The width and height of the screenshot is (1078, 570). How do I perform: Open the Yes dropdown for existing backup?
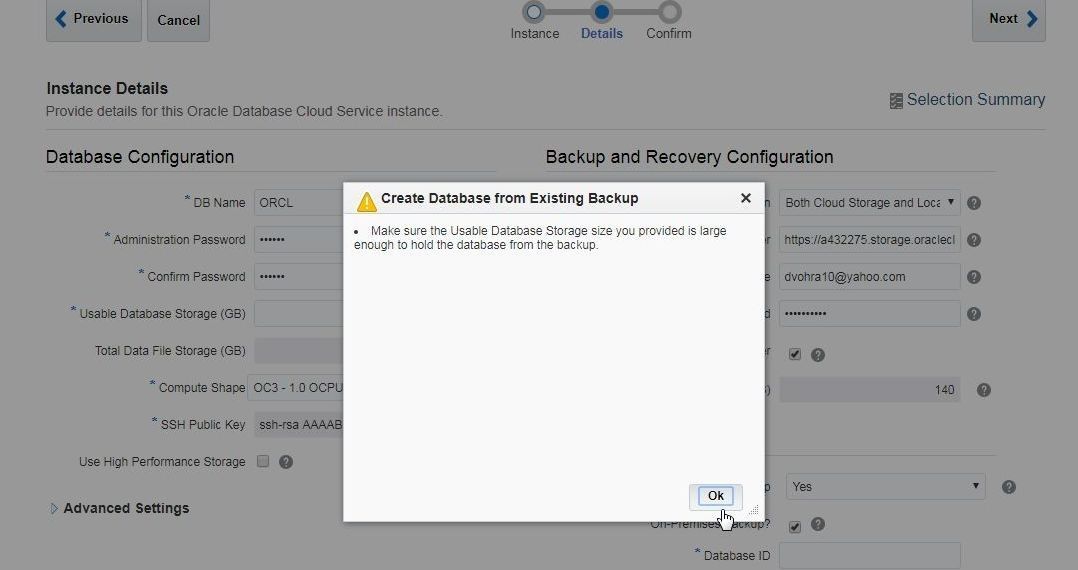pos(886,487)
